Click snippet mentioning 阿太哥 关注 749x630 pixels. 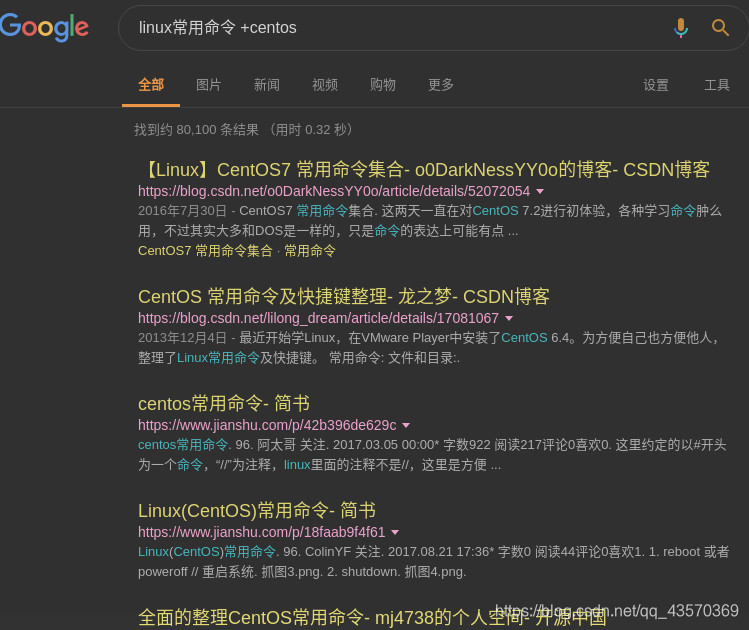[x=432, y=455]
